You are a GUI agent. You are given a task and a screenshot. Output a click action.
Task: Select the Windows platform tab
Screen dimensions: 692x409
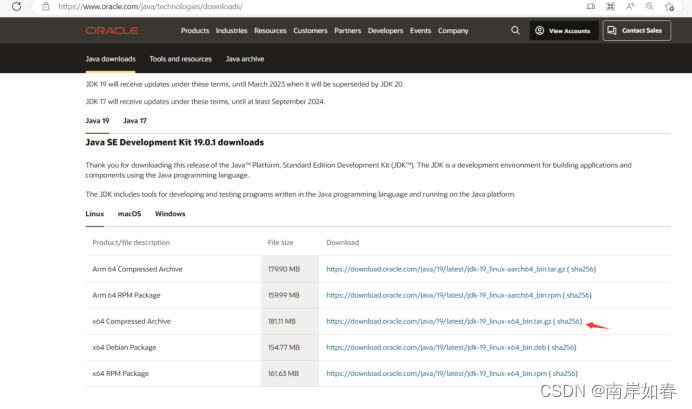pyautogui.click(x=170, y=214)
